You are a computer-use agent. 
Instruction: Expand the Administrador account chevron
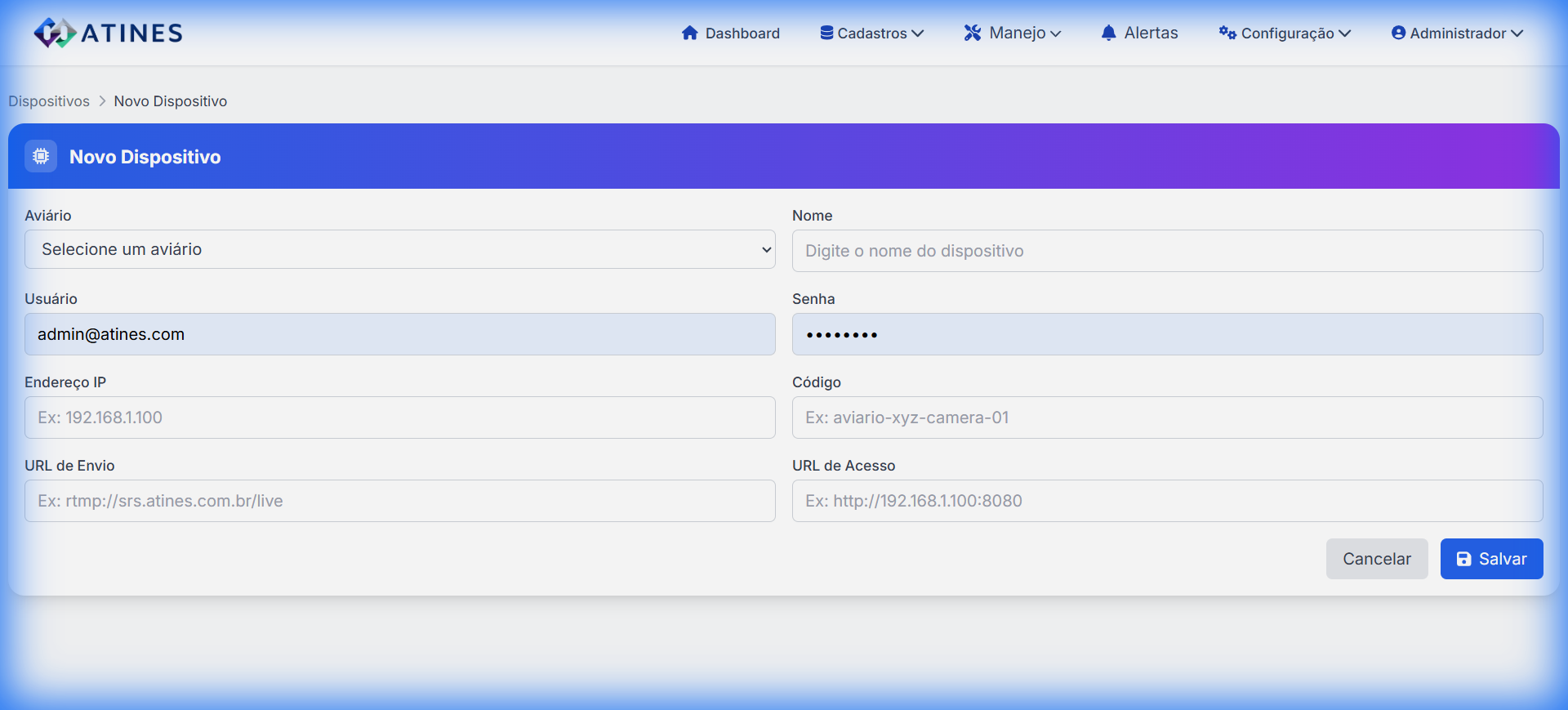[1517, 33]
